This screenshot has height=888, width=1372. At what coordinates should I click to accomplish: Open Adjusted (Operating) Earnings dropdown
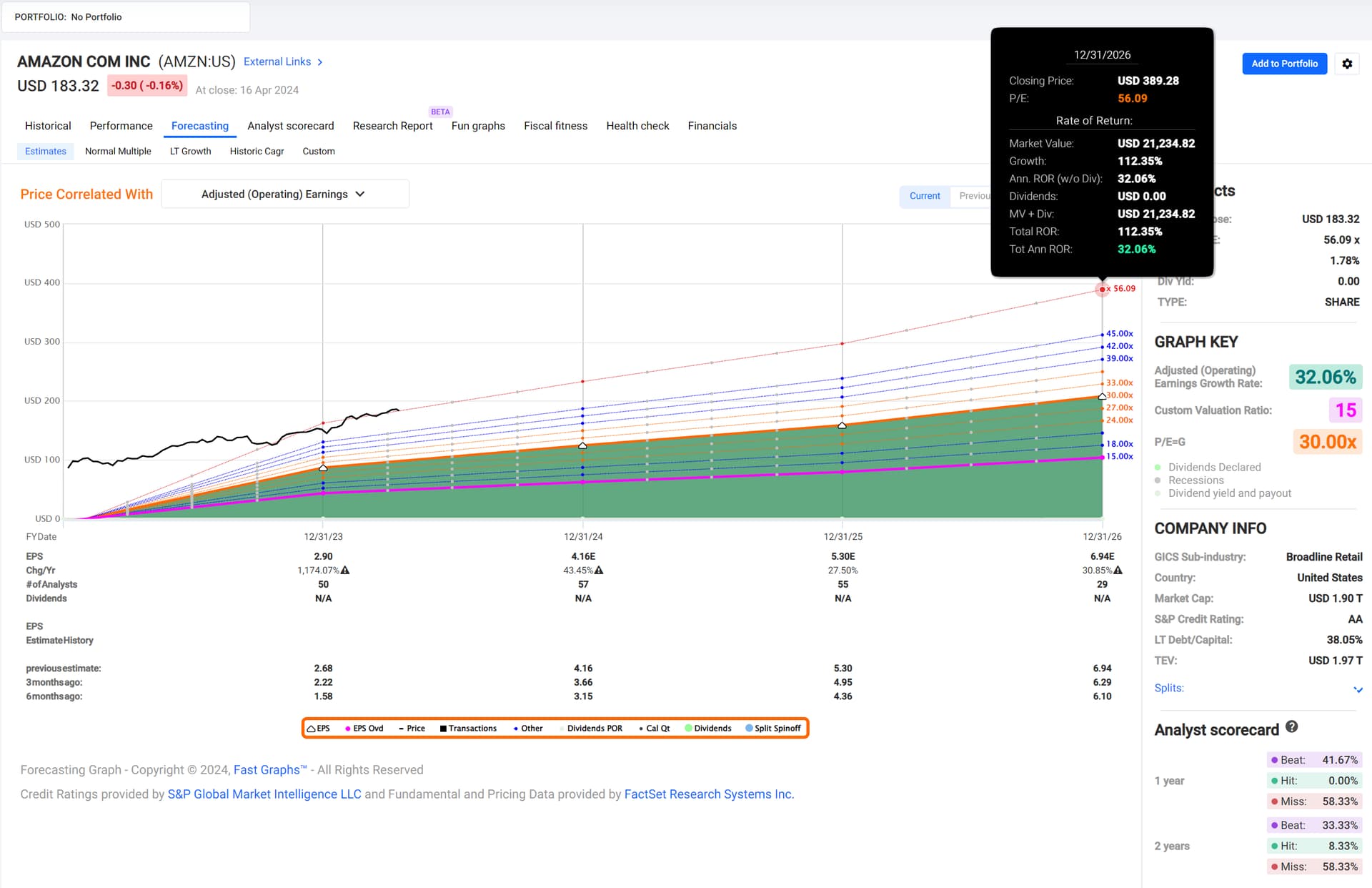click(x=285, y=194)
